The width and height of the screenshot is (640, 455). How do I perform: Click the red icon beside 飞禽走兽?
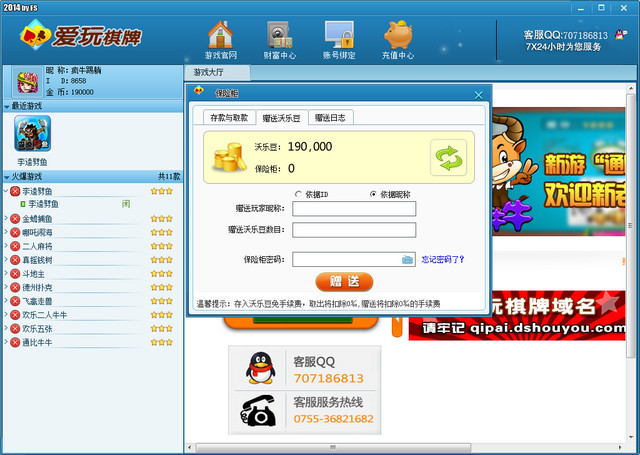click(15, 301)
